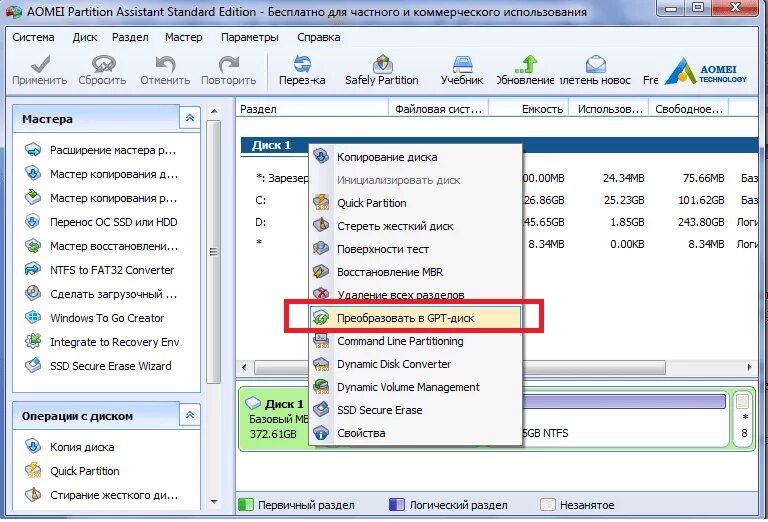
Task: Click the Перез-ка (Reload) toolbar icon
Action: click(x=302, y=70)
